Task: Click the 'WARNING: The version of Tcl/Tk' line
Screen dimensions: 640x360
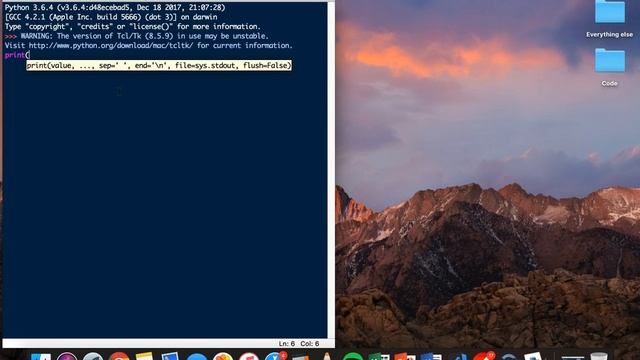Action: point(144,36)
